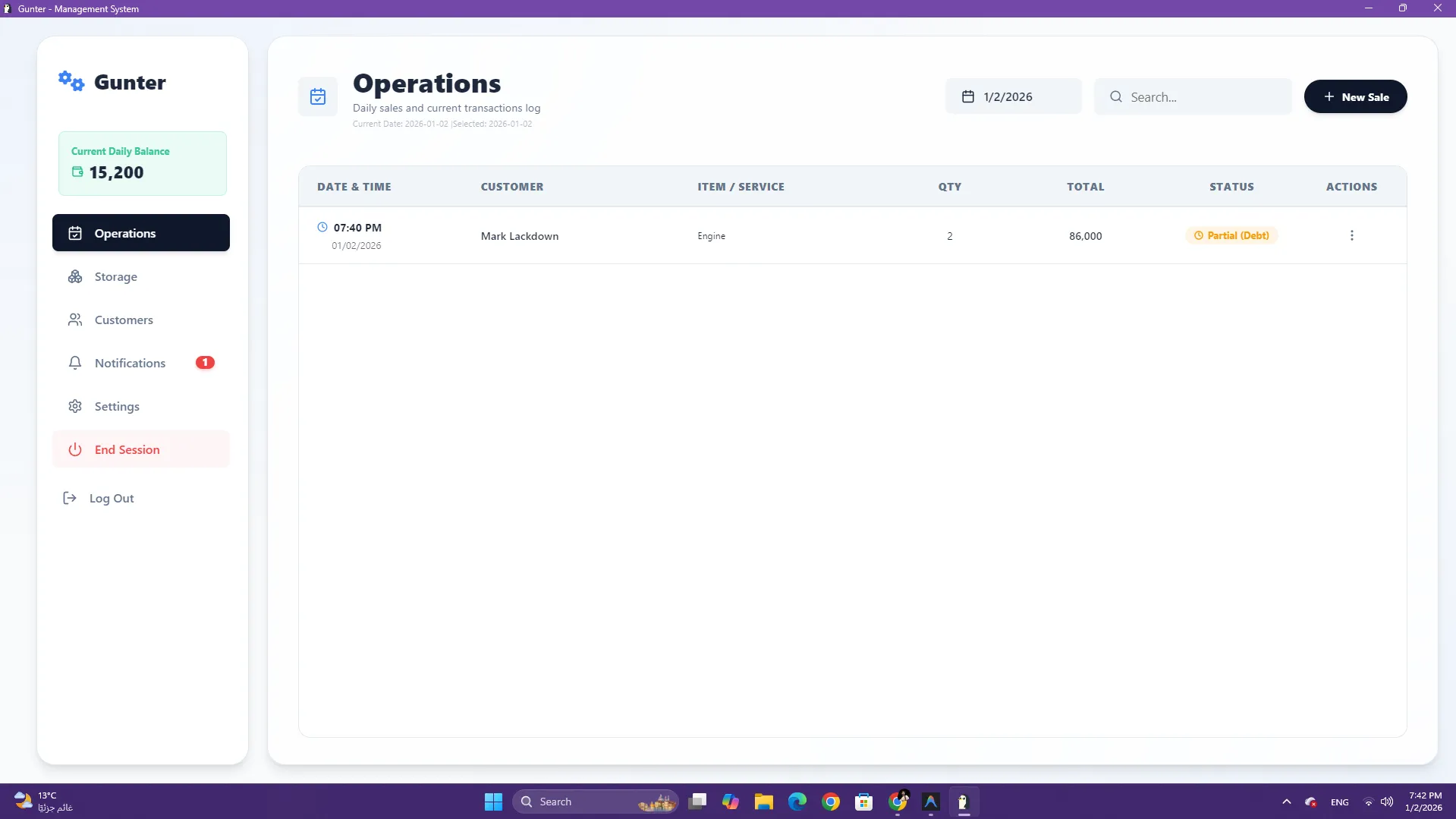Click the STATUS column header
The image size is (1456, 819).
(1231, 187)
